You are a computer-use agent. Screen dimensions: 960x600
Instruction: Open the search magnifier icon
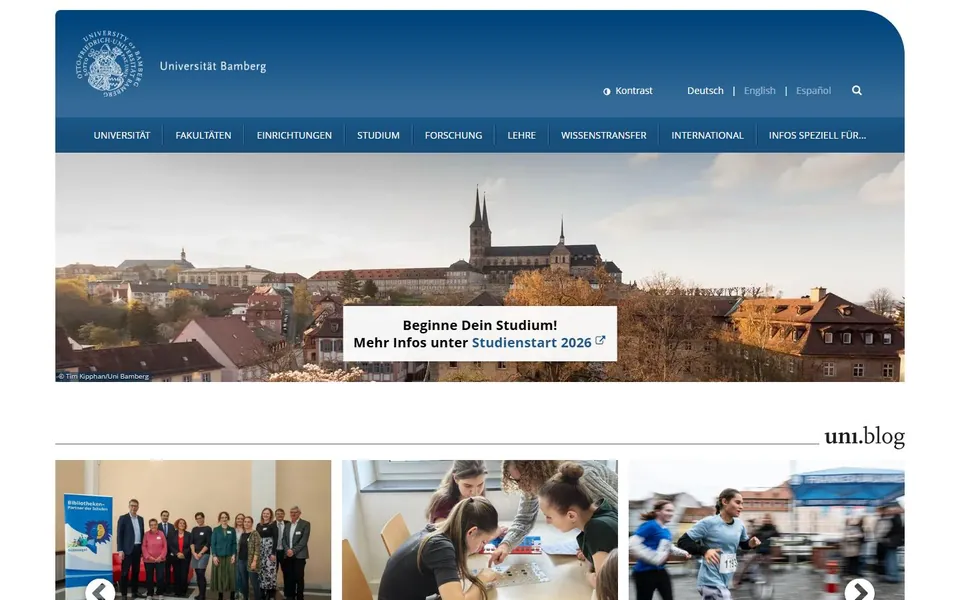click(x=857, y=91)
